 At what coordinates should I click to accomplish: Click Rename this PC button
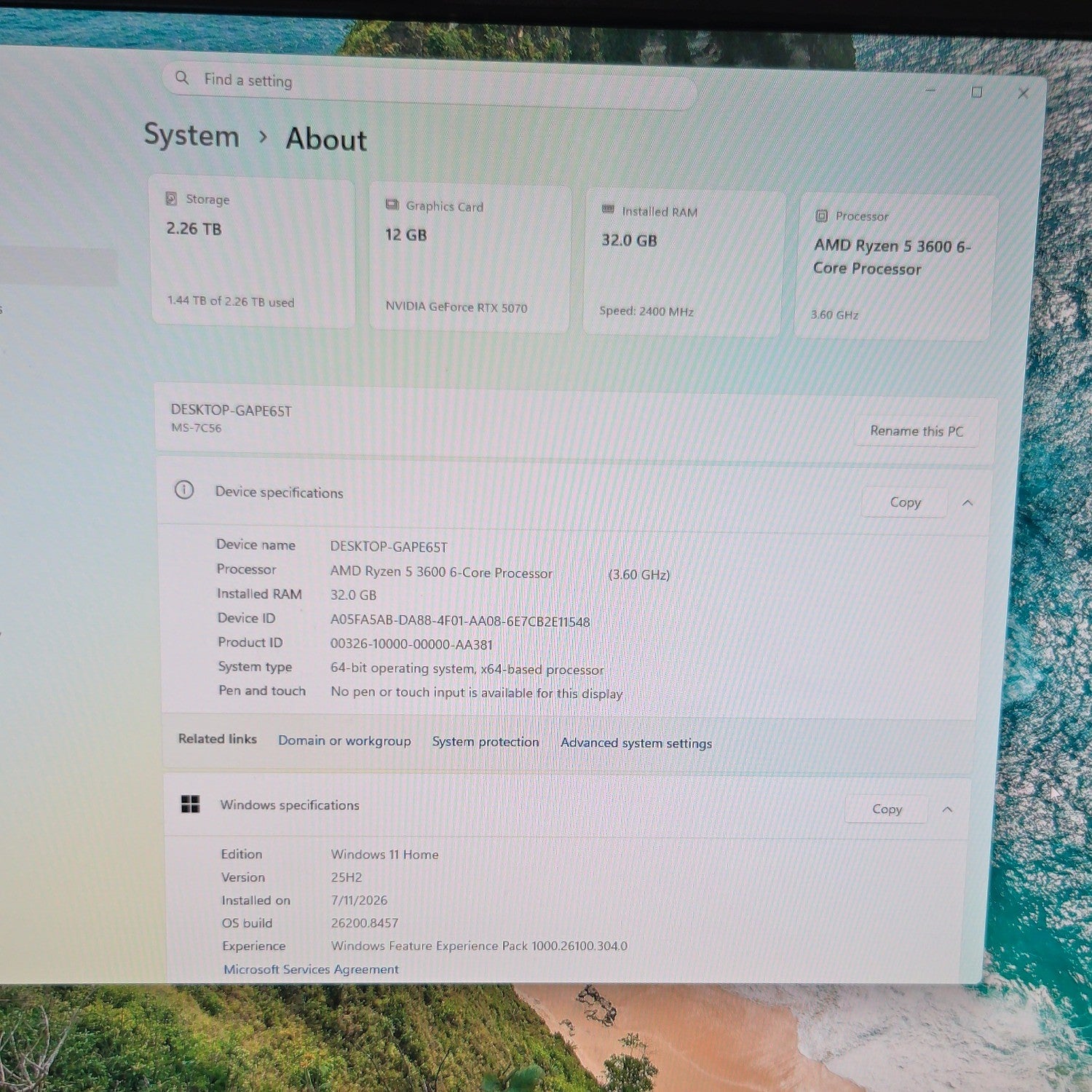917,431
